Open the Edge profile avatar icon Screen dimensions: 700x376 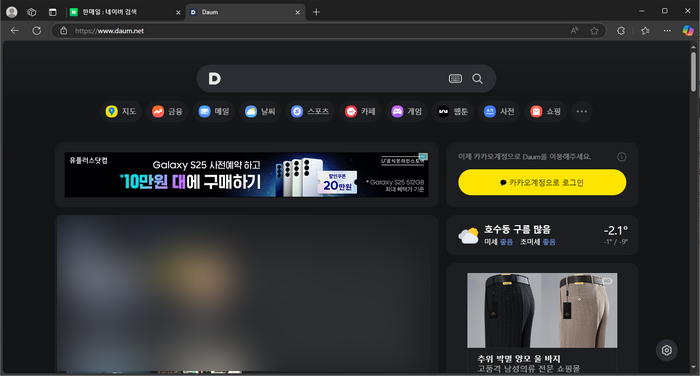coord(12,12)
